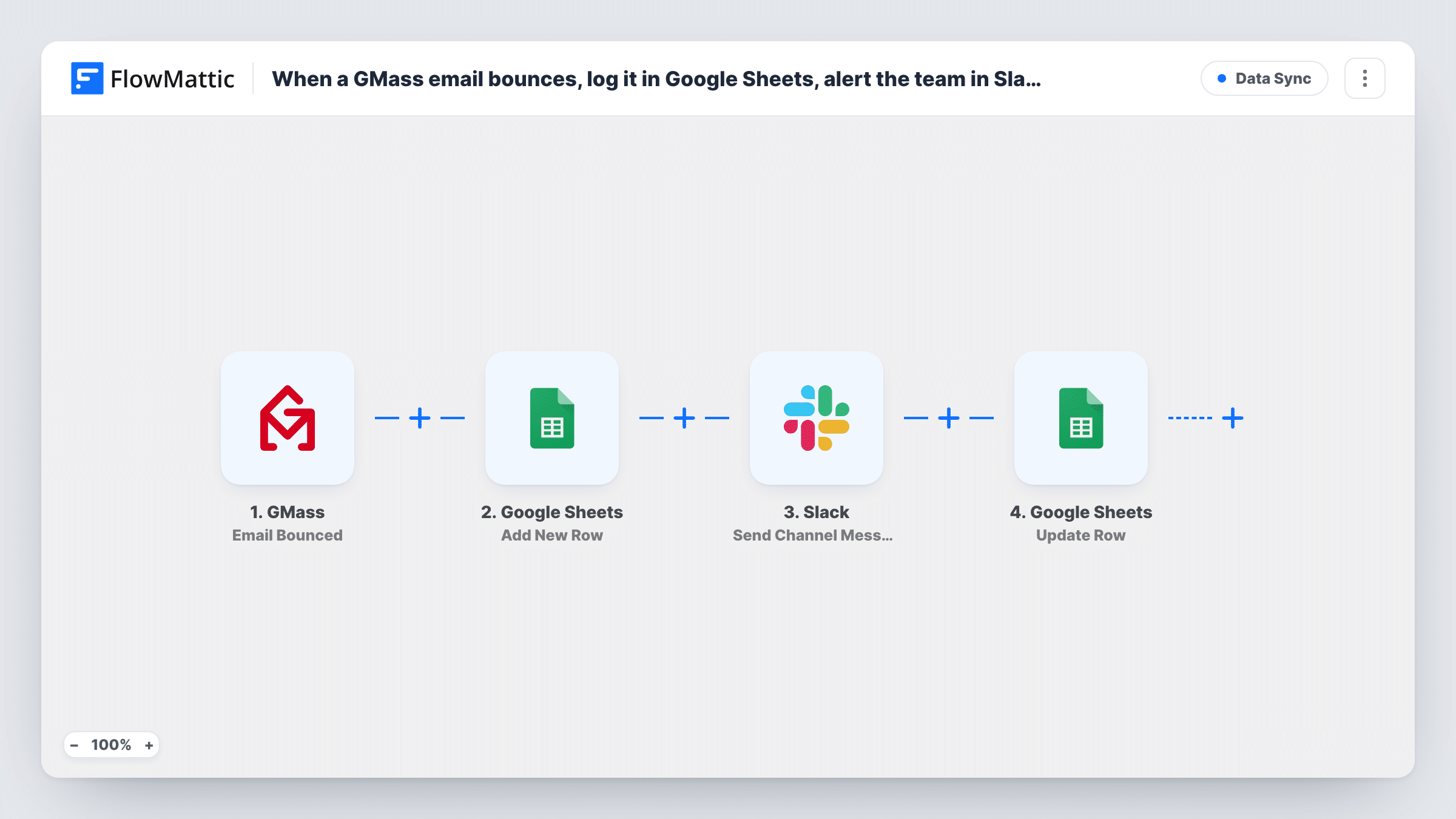Insert a step between Add New Row and Slack

(x=684, y=418)
